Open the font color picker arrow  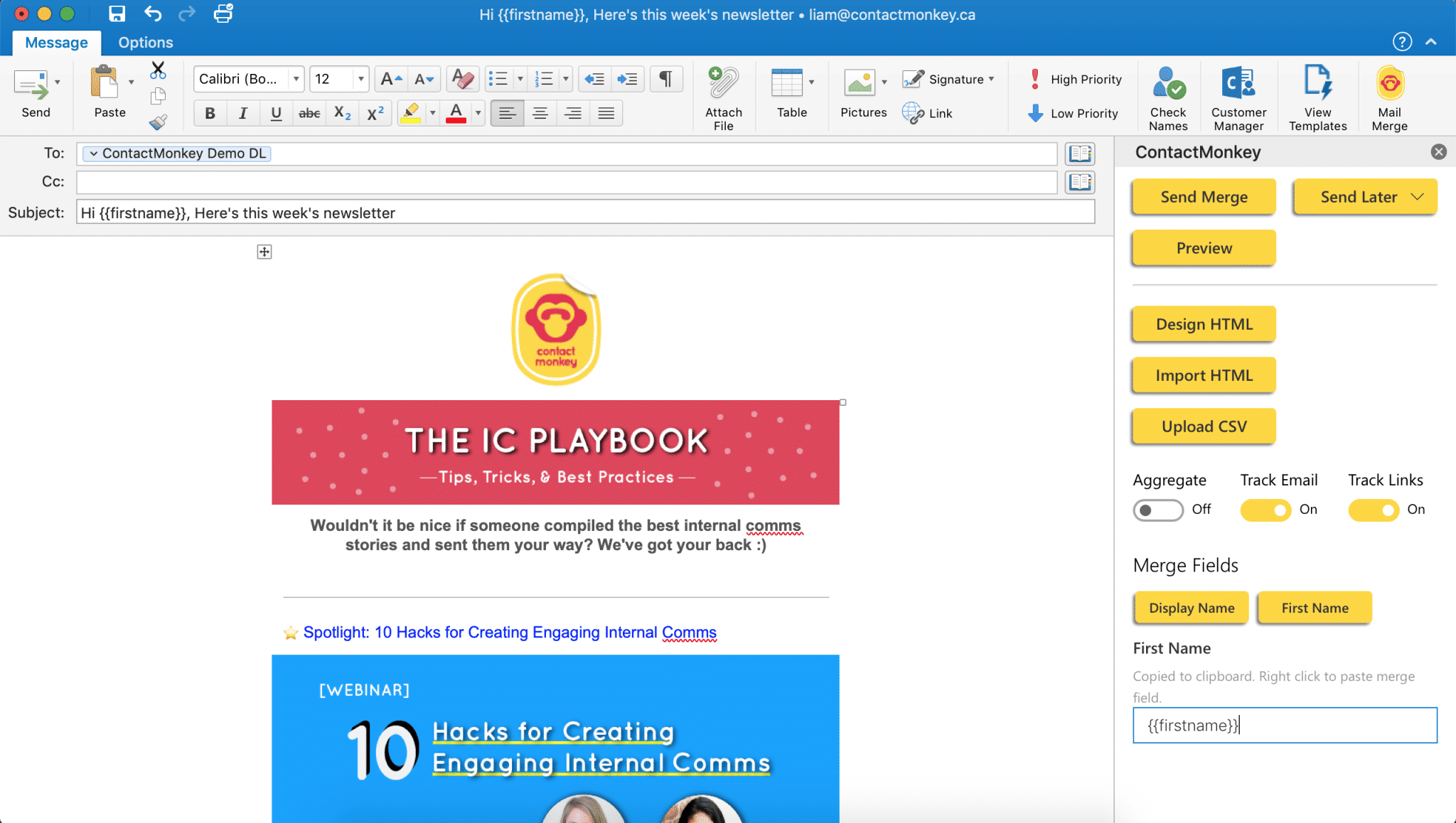tap(478, 113)
